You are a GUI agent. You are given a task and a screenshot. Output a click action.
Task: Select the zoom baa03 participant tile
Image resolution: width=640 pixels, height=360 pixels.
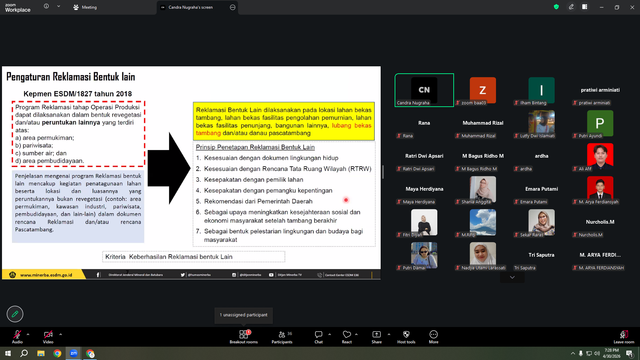483,90
